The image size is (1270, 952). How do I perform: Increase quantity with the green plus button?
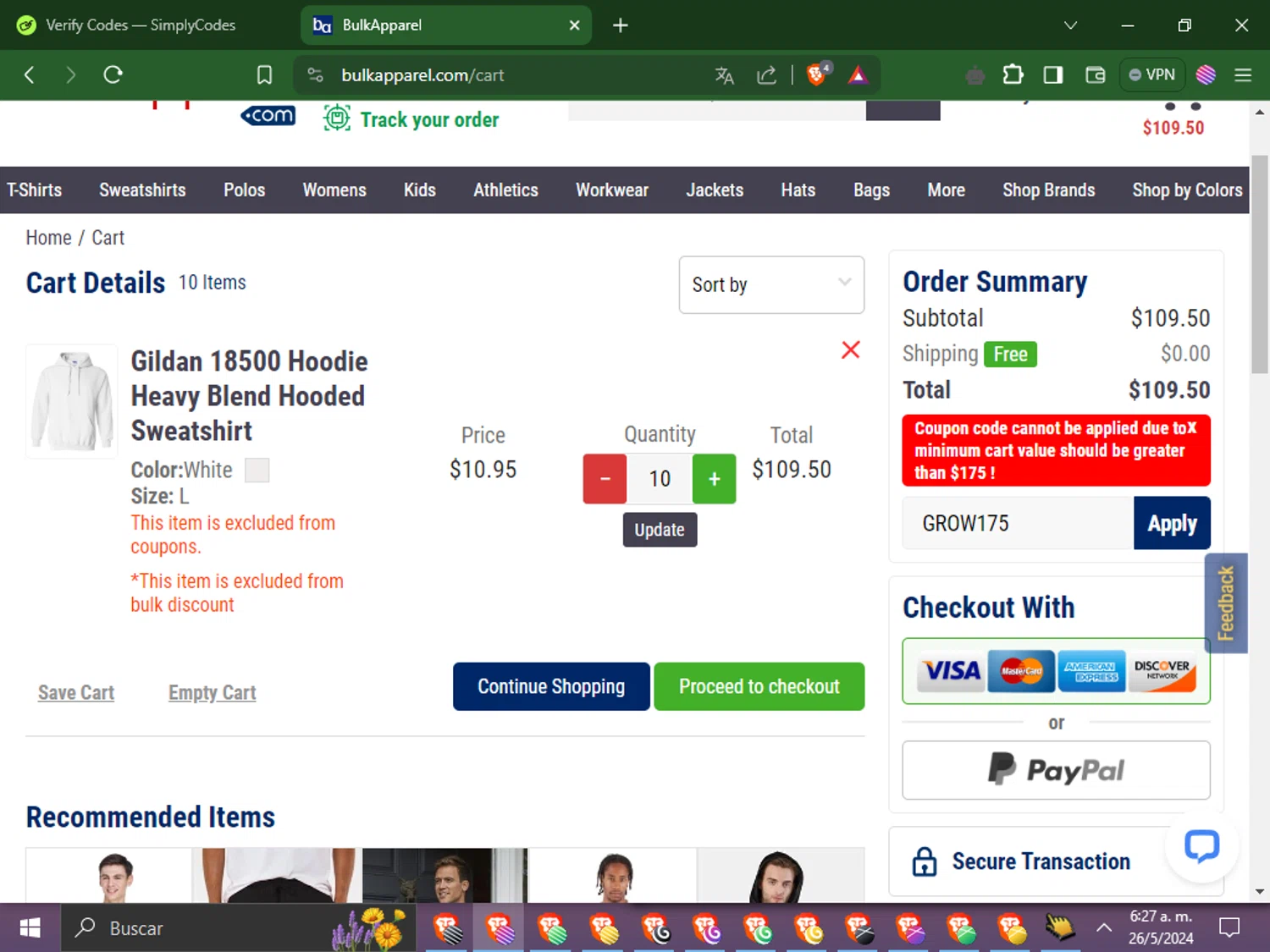tap(714, 479)
